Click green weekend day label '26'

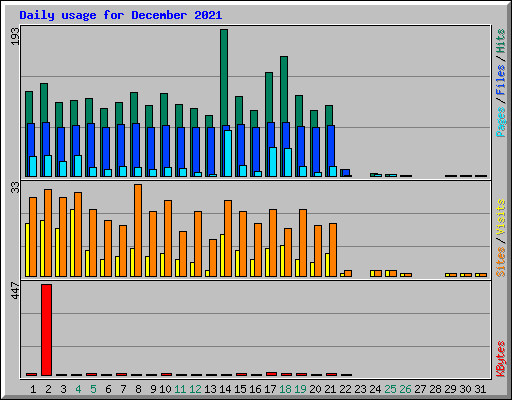pos(405,389)
